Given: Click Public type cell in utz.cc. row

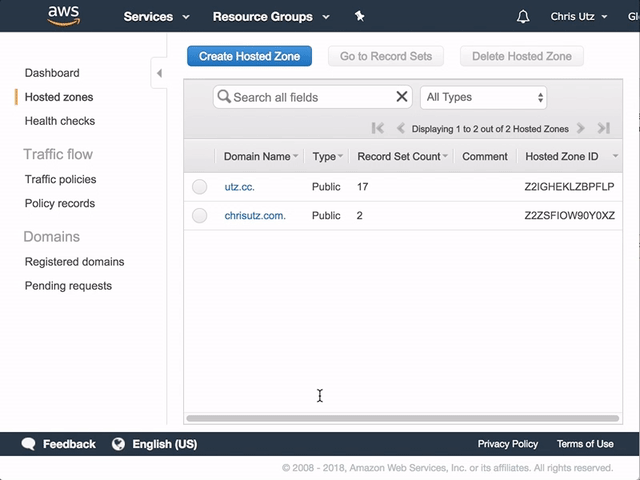Looking at the screenshot, I should [x=326, y=187].
